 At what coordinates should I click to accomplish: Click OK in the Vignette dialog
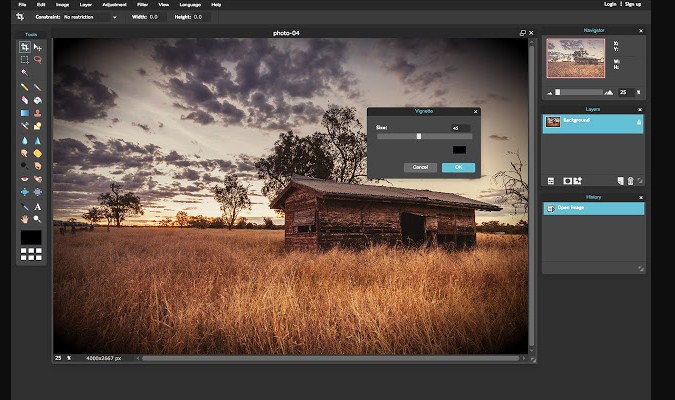458,167
